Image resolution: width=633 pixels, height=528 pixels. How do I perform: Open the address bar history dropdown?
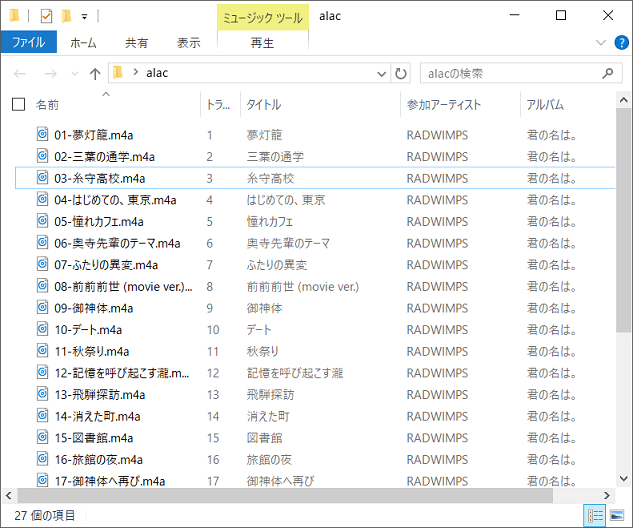coord(381,73)
